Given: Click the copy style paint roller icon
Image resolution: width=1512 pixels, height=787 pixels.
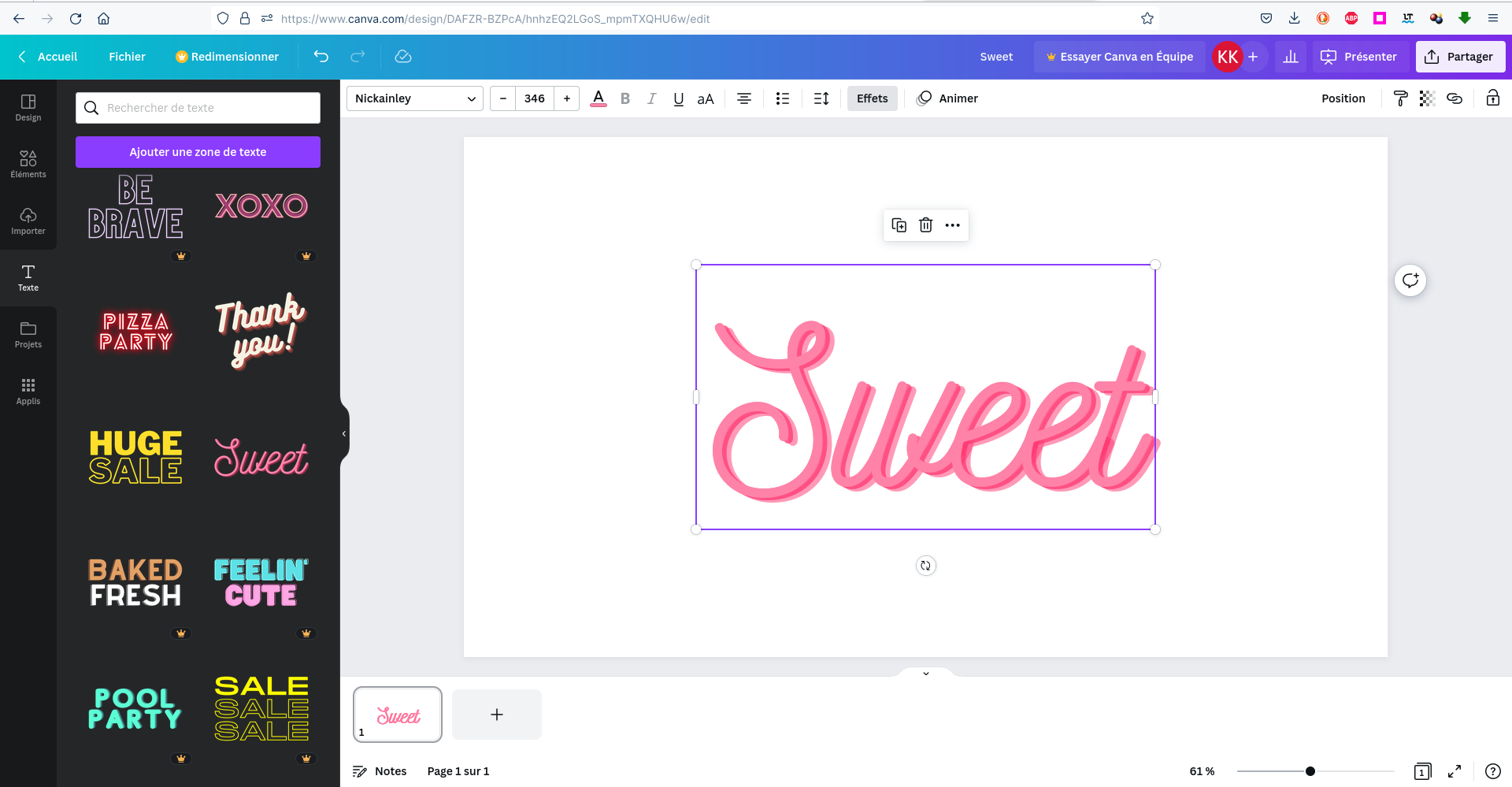Looking at the screenshot, I should (x=1400, y=98).
